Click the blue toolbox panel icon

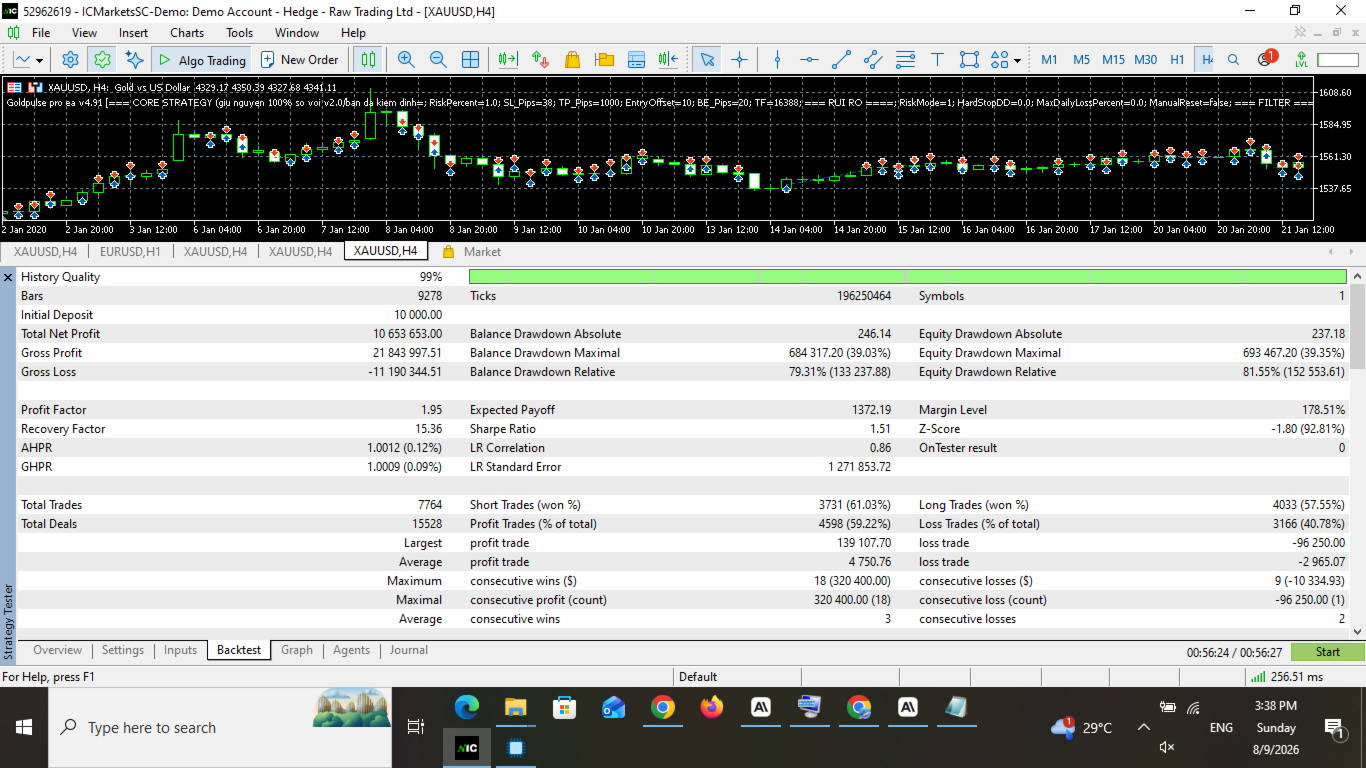point(636,59)
